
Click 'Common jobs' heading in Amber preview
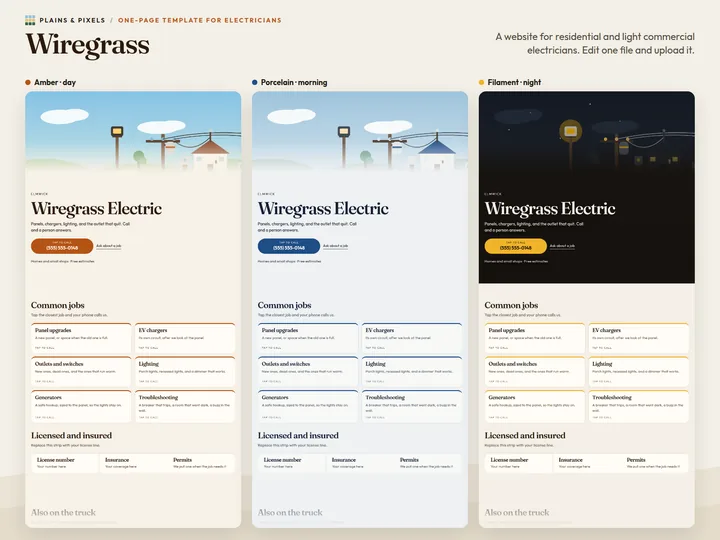[57, 305]
